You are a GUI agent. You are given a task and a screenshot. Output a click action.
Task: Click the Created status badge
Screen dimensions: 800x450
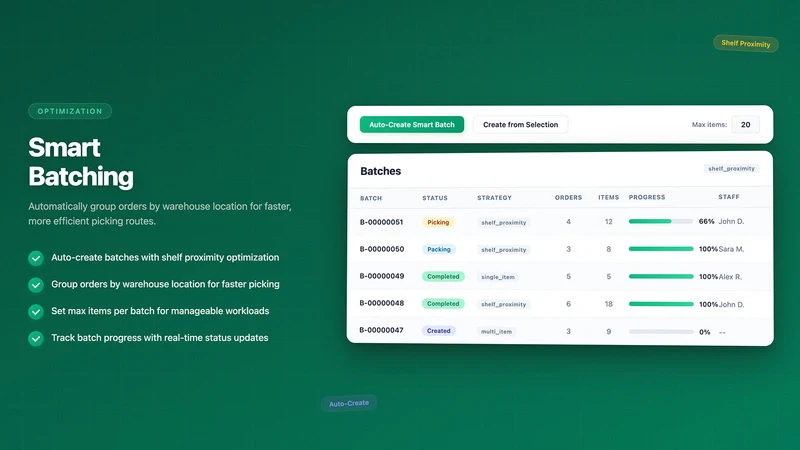click(438, 331)
